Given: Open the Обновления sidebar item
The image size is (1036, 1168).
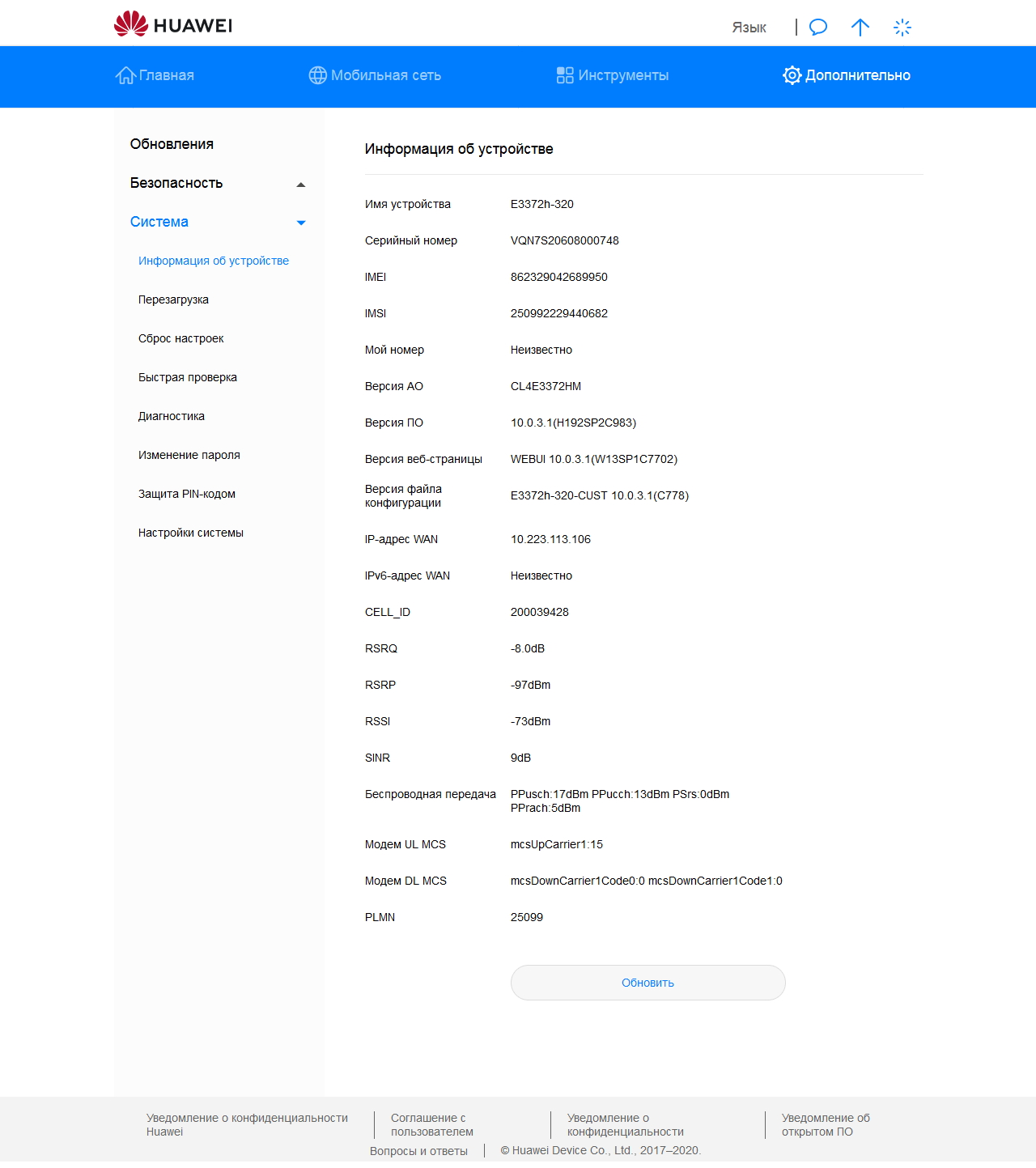Looking at the screenshot, I should click(x=172, y=144).
